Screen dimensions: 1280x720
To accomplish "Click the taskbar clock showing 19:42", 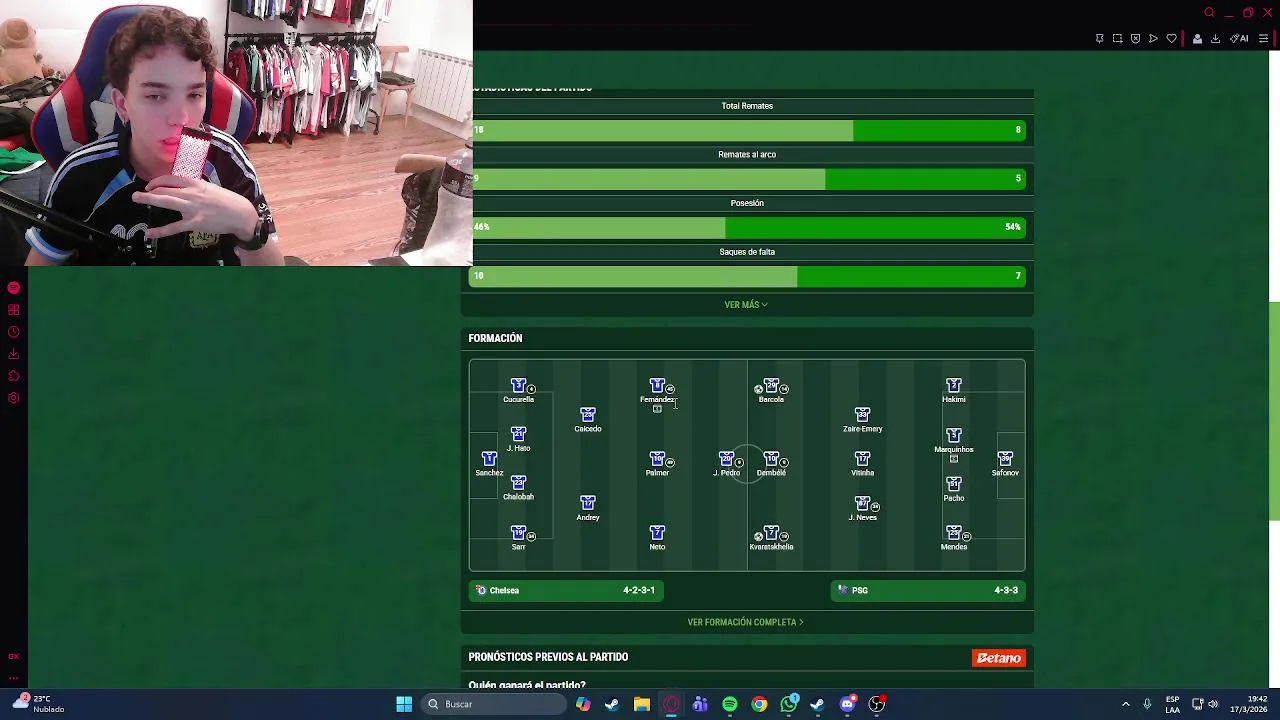I will point(1251,704).
